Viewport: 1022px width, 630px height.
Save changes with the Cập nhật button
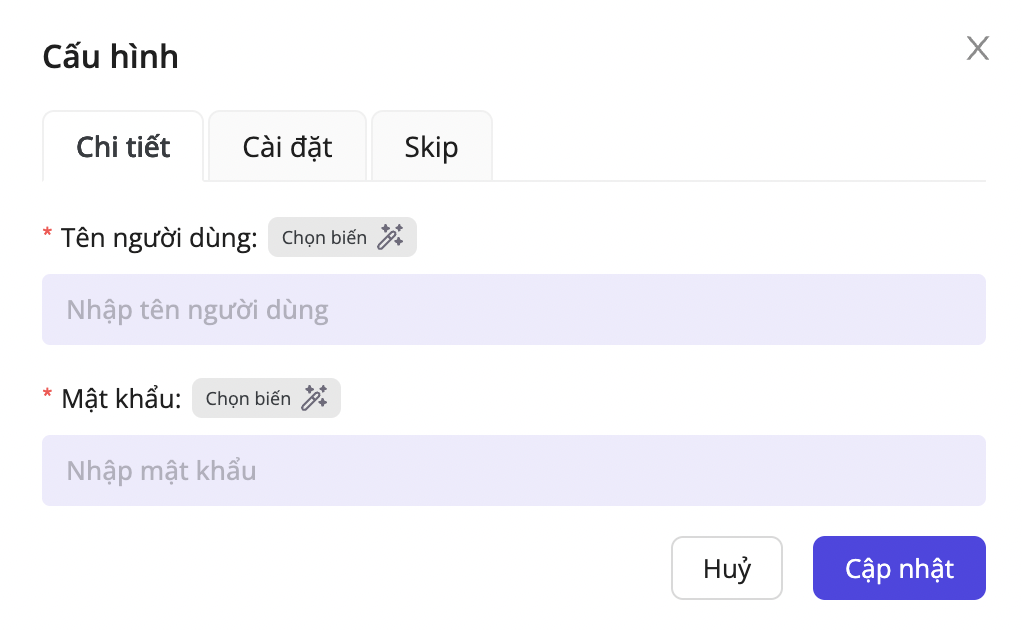click(x=899, y=569)
